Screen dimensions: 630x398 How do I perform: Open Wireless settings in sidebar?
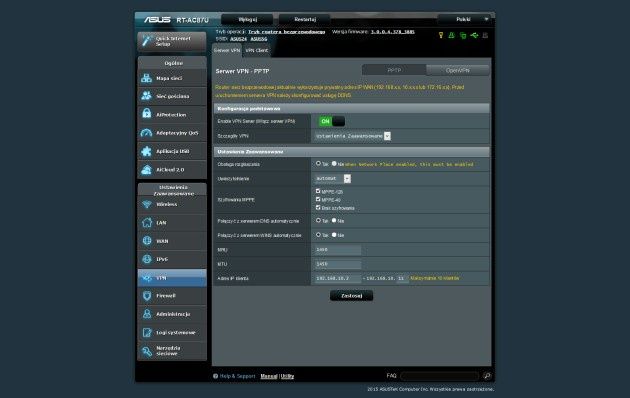tap(172, 204)
